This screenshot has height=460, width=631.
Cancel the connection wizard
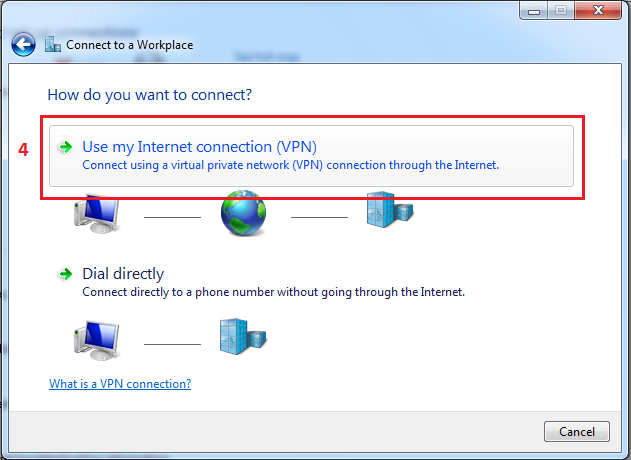[577, 431]
